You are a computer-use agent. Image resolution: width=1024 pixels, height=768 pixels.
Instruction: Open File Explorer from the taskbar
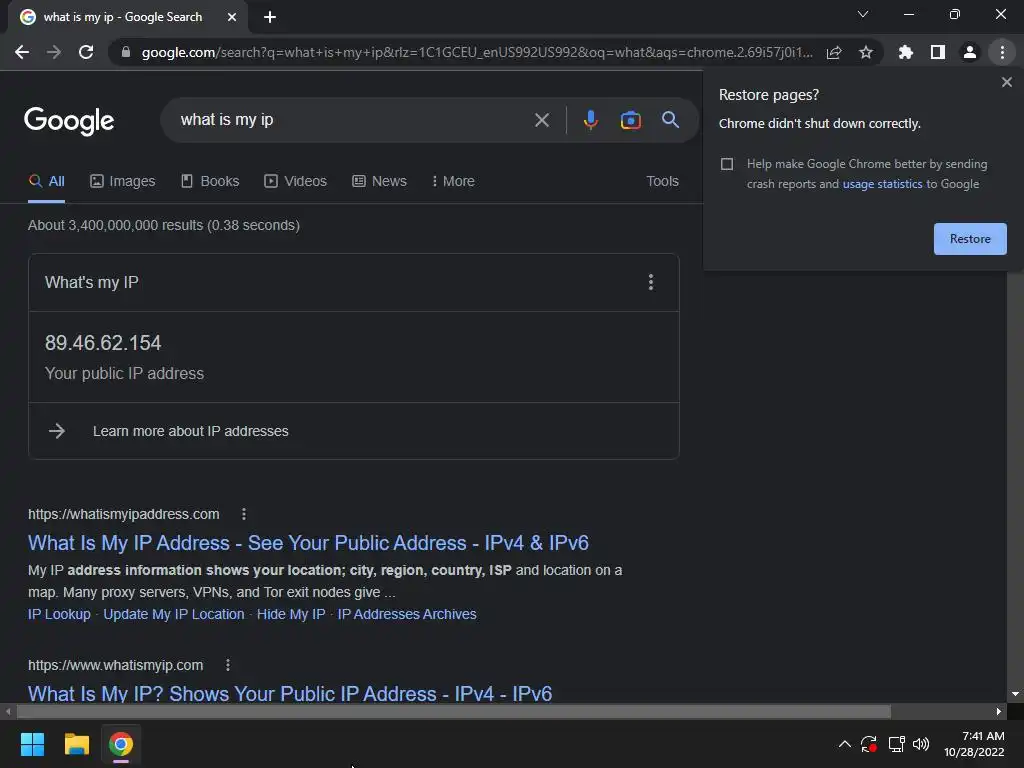(x=76, y=744)
